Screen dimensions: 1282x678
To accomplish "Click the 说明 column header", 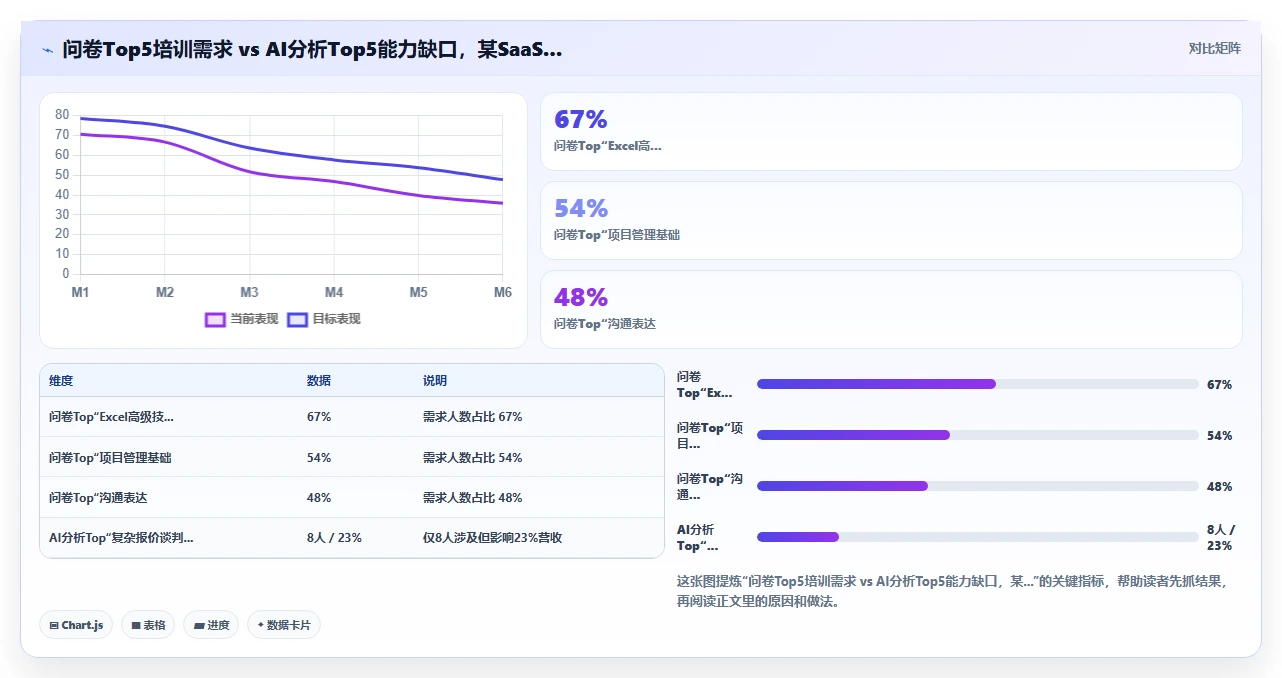I will tap(435, 381).
